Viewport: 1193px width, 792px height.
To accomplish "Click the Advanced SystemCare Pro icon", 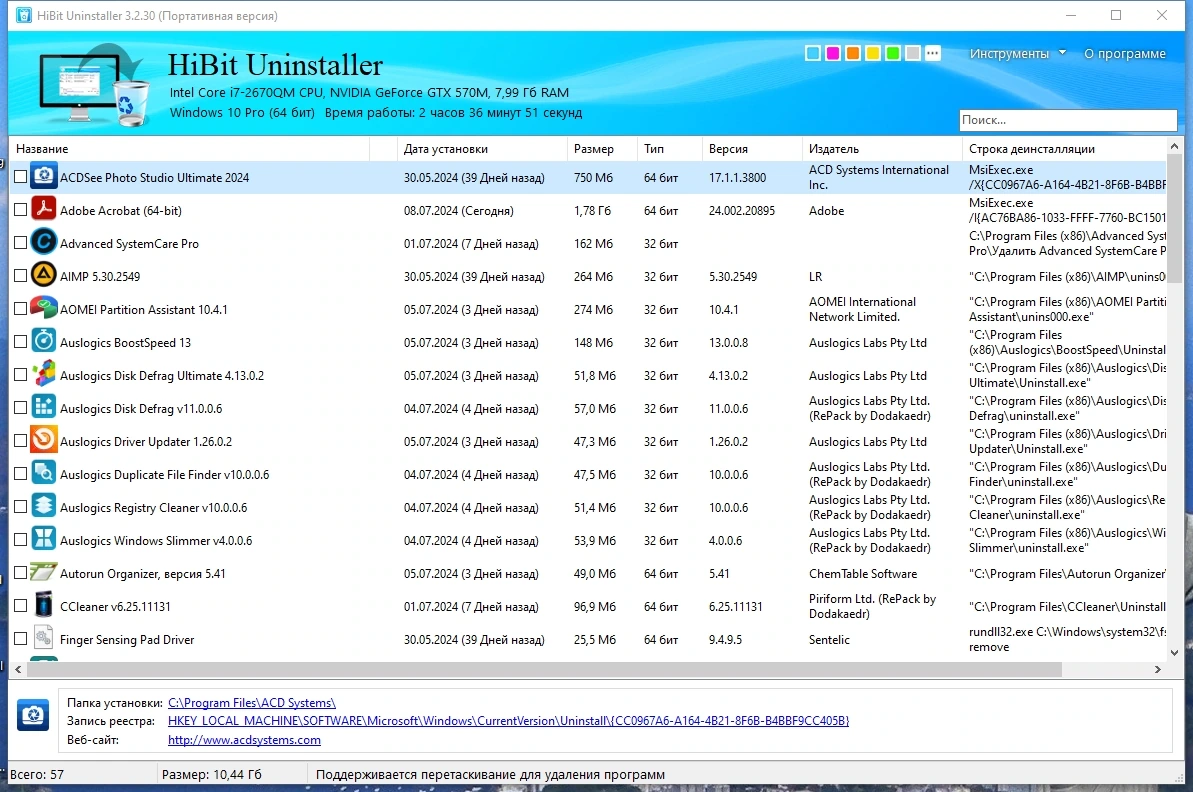I will coord(43,243).
